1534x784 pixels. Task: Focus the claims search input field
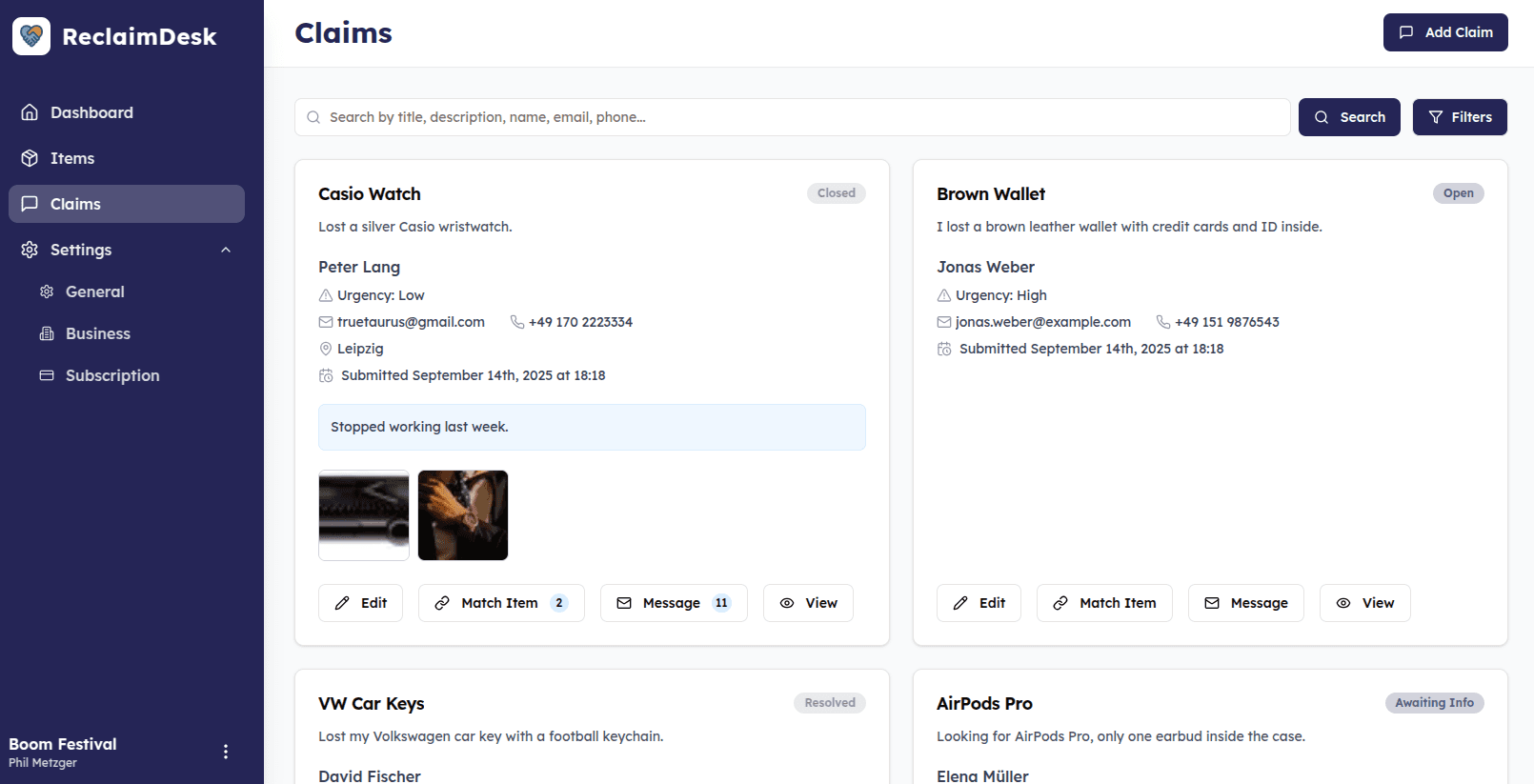coord(793,117)
